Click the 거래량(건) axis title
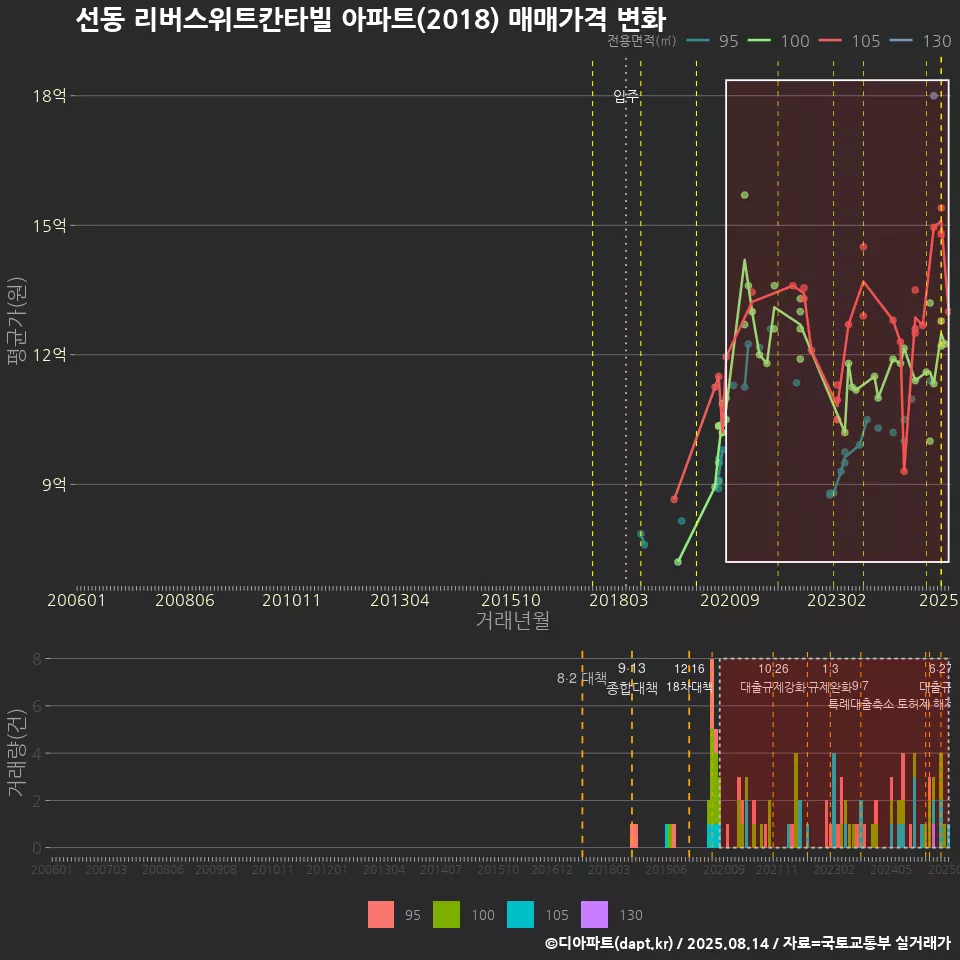Screen dimensions: 960x960 coord(17,752)
